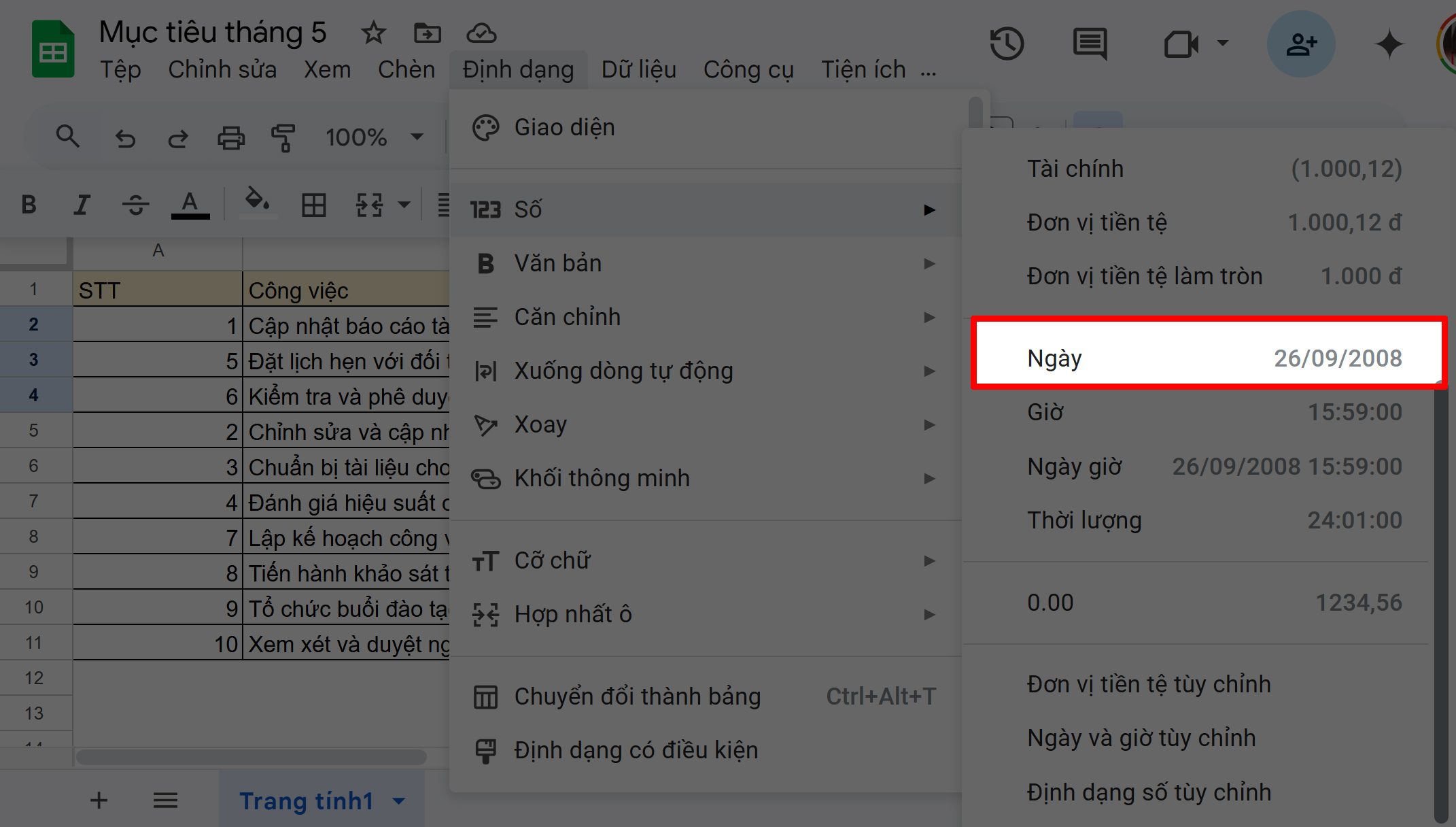Toggle bold formatting

point(28,203)
